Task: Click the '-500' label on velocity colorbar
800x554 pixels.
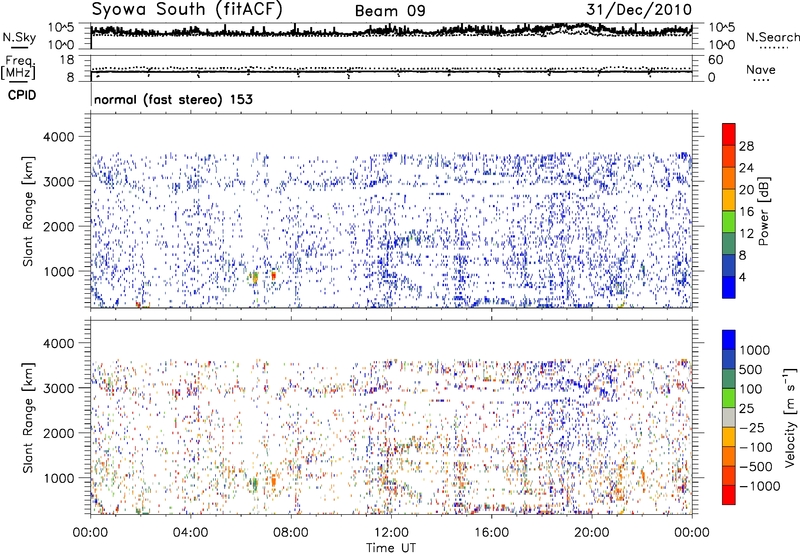Action: click(756, 467)
